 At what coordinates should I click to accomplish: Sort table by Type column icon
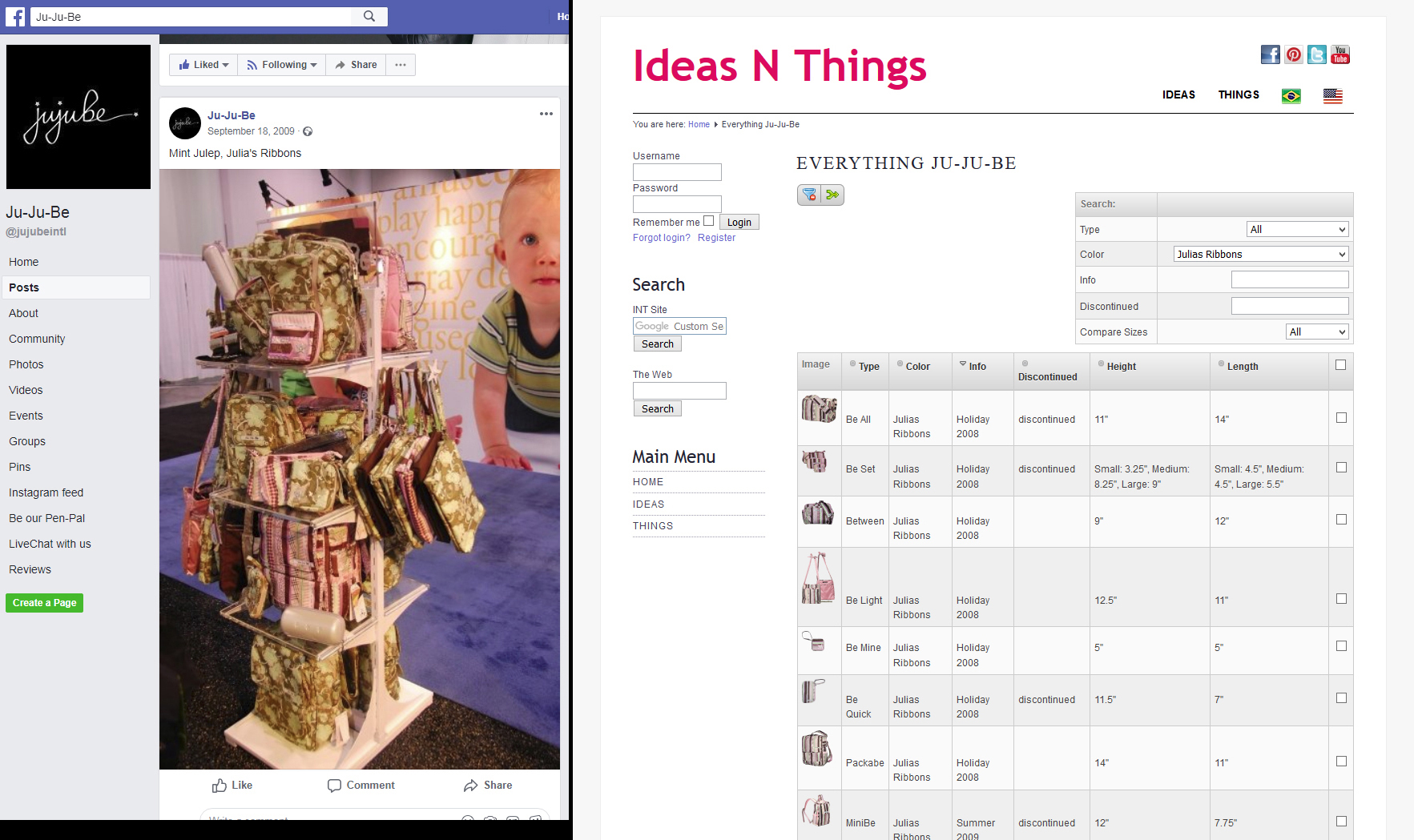click(853, 364)
